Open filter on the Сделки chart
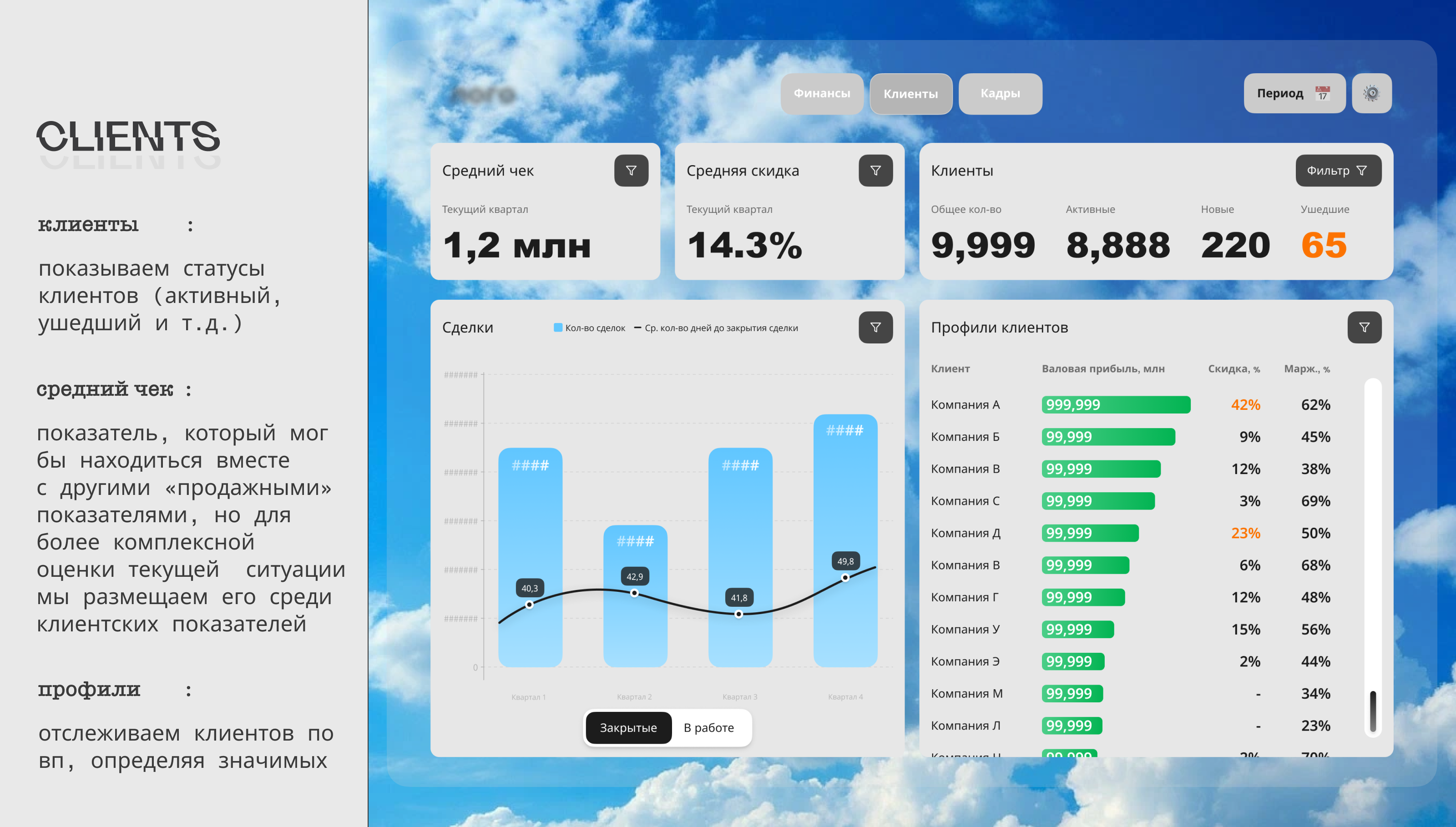This screenshot has width=1456, height=827. (x=875, y=327)
